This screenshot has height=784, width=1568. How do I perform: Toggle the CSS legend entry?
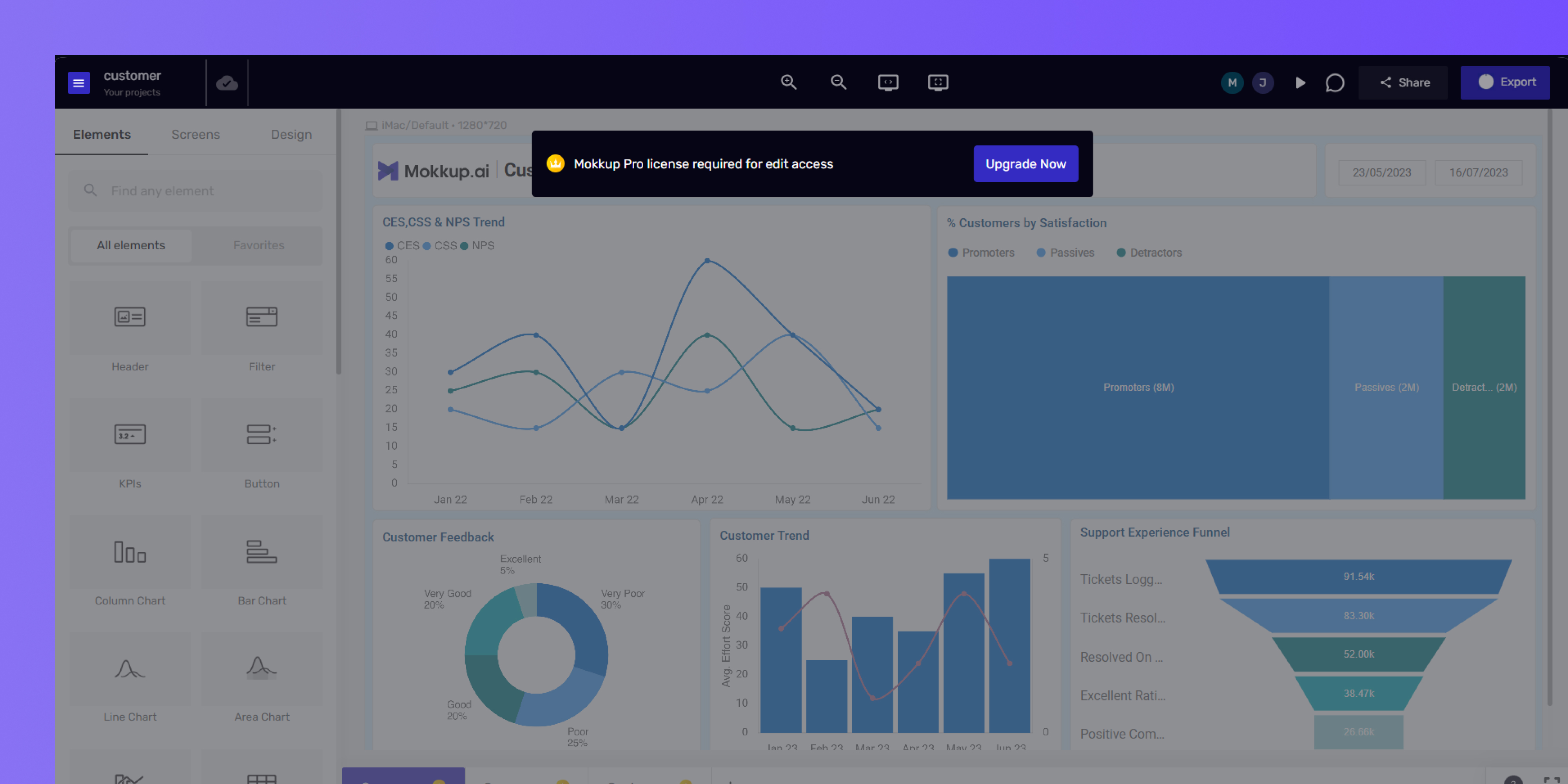[x=439, y=246]
